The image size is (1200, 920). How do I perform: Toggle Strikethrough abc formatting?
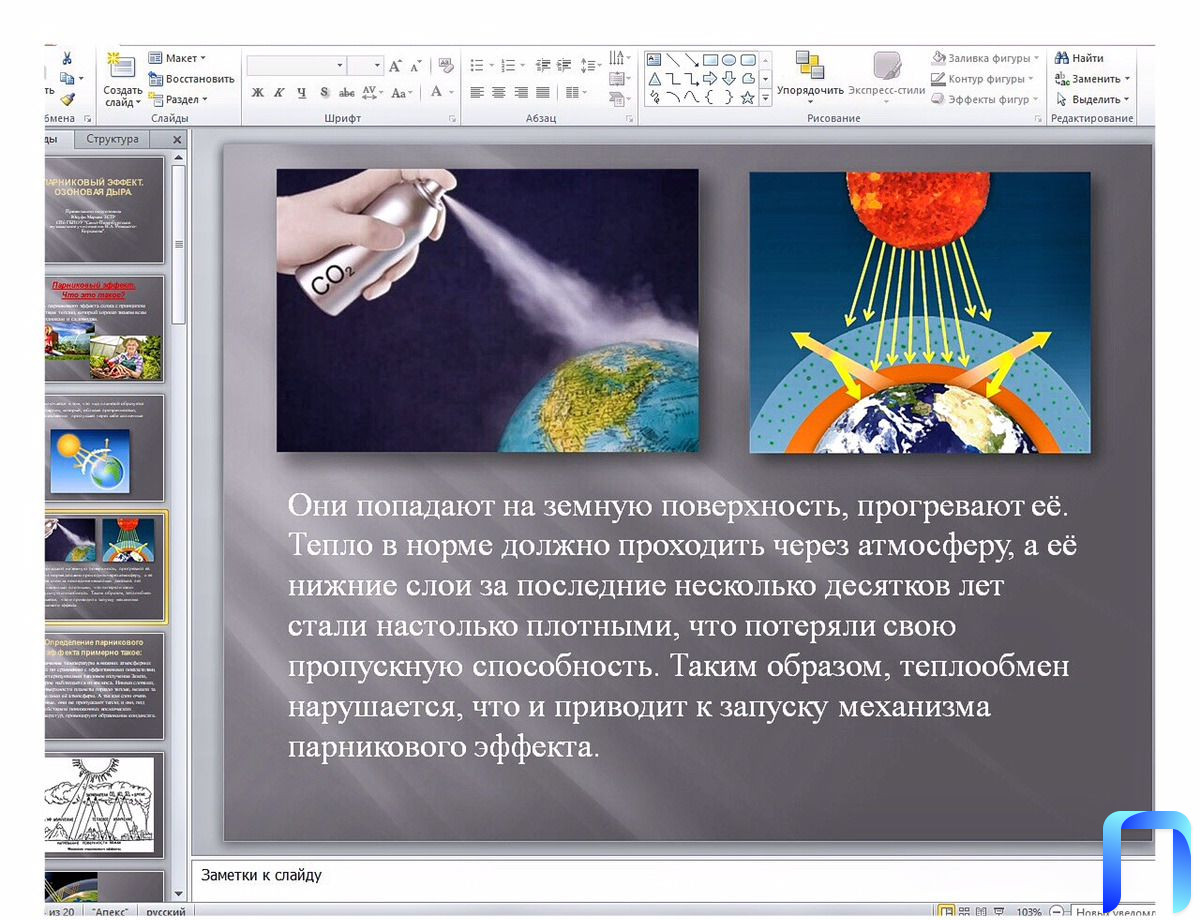coord(347,92)
